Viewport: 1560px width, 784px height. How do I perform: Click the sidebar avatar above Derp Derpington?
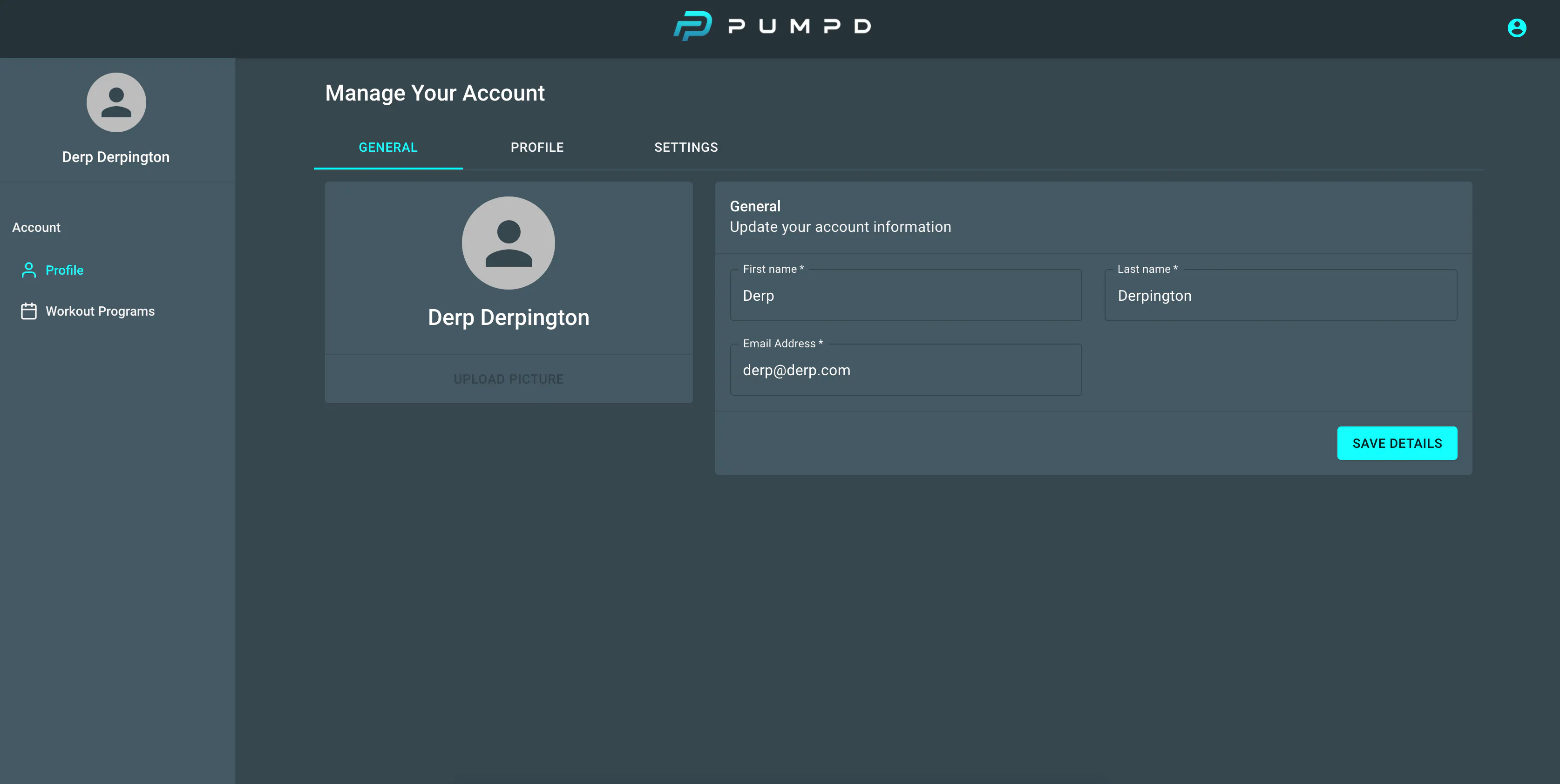coord(116,102)
